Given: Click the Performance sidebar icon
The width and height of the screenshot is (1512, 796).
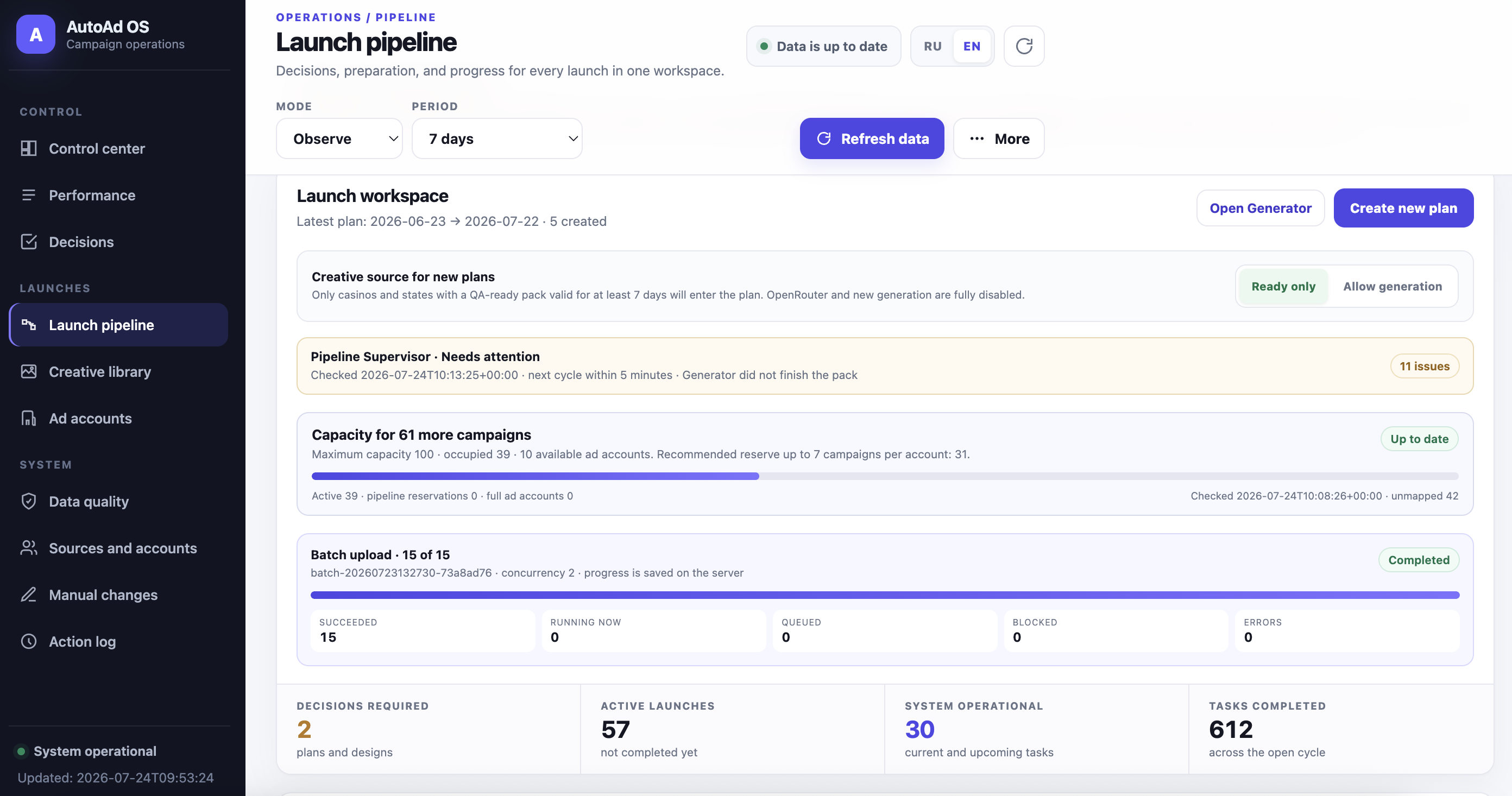Looking at the screenshot, I should coord(29,195).
